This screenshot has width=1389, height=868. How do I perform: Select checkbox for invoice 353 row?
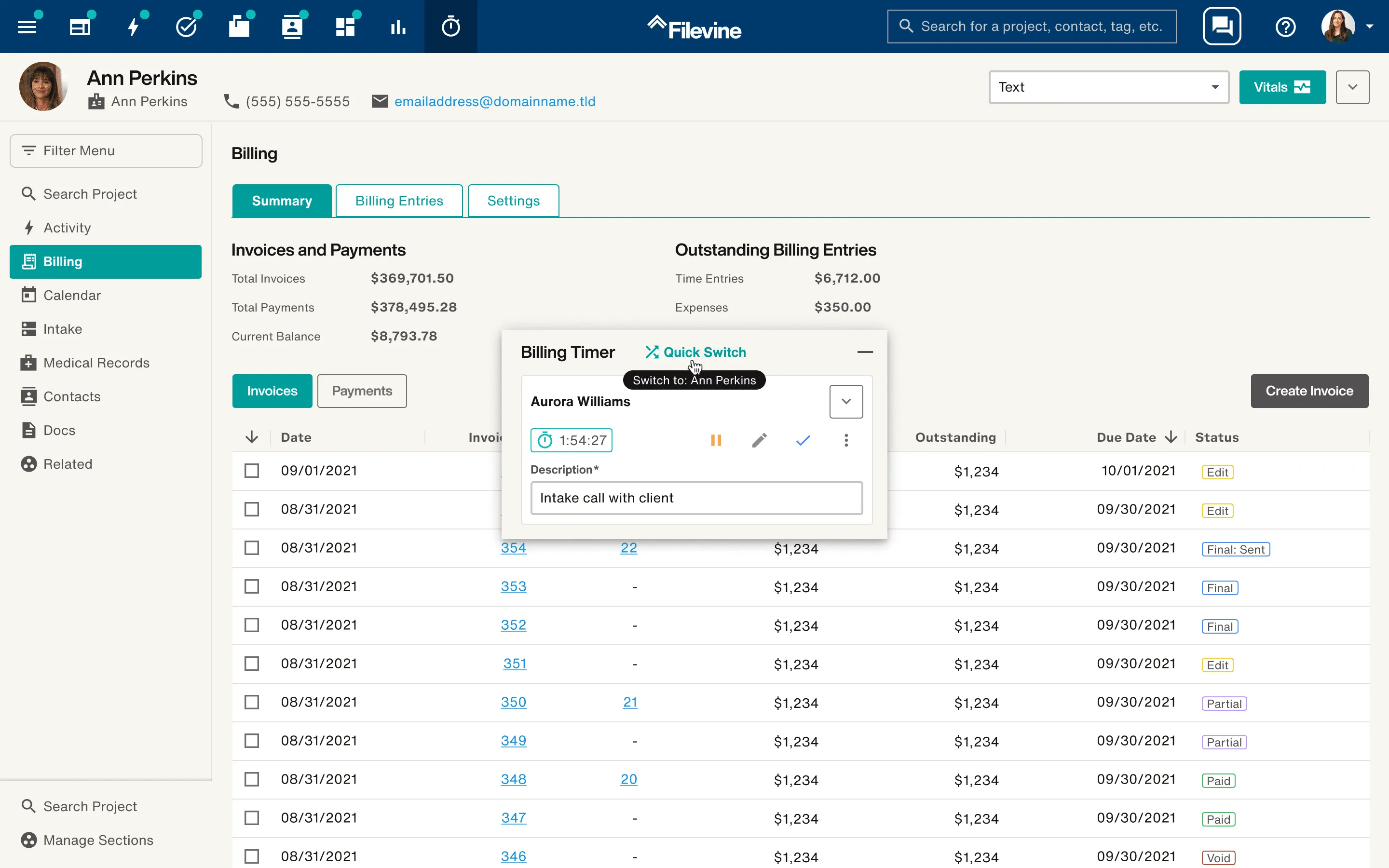[x=251, y=586]
